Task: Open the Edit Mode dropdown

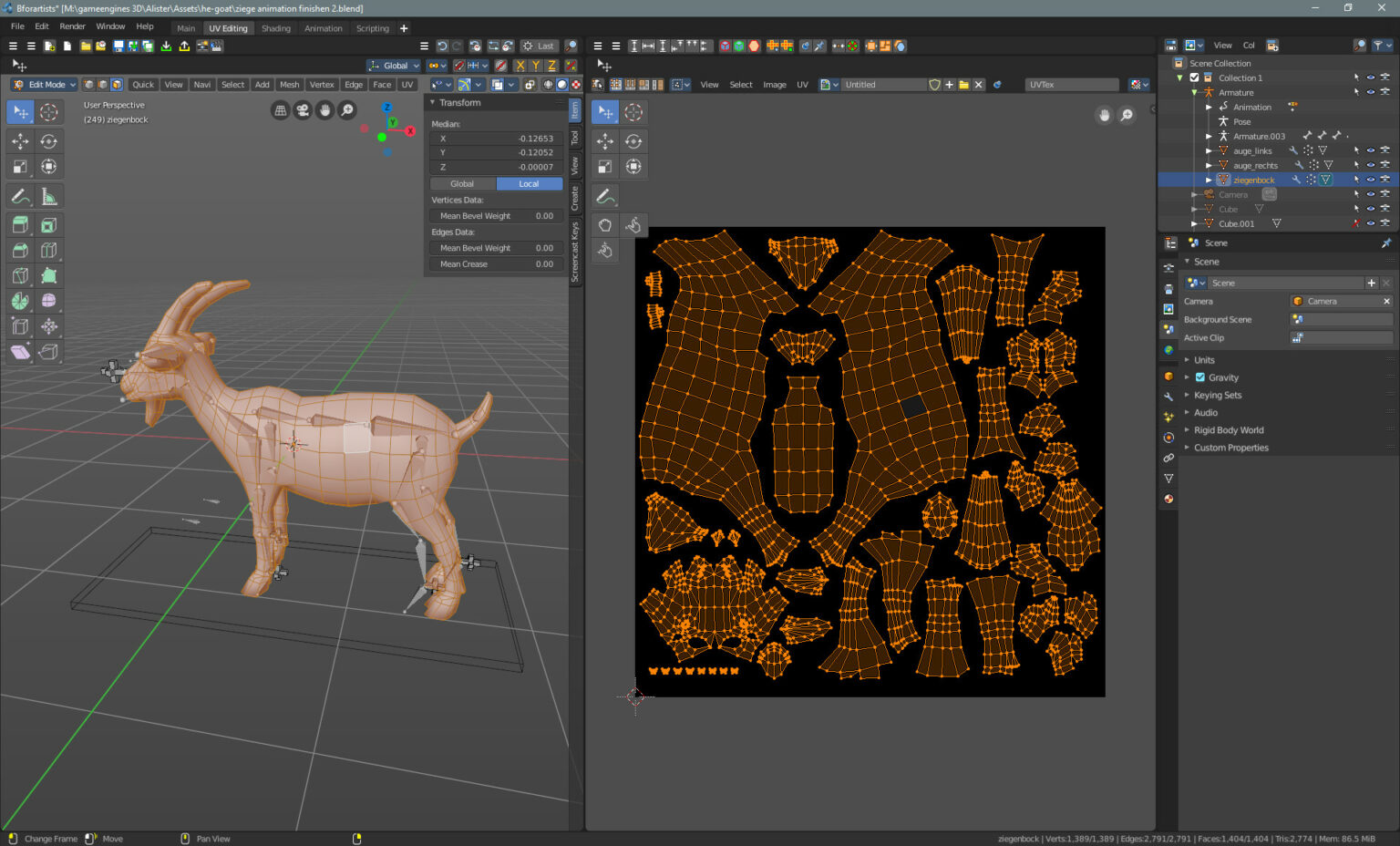Action: 44,85
